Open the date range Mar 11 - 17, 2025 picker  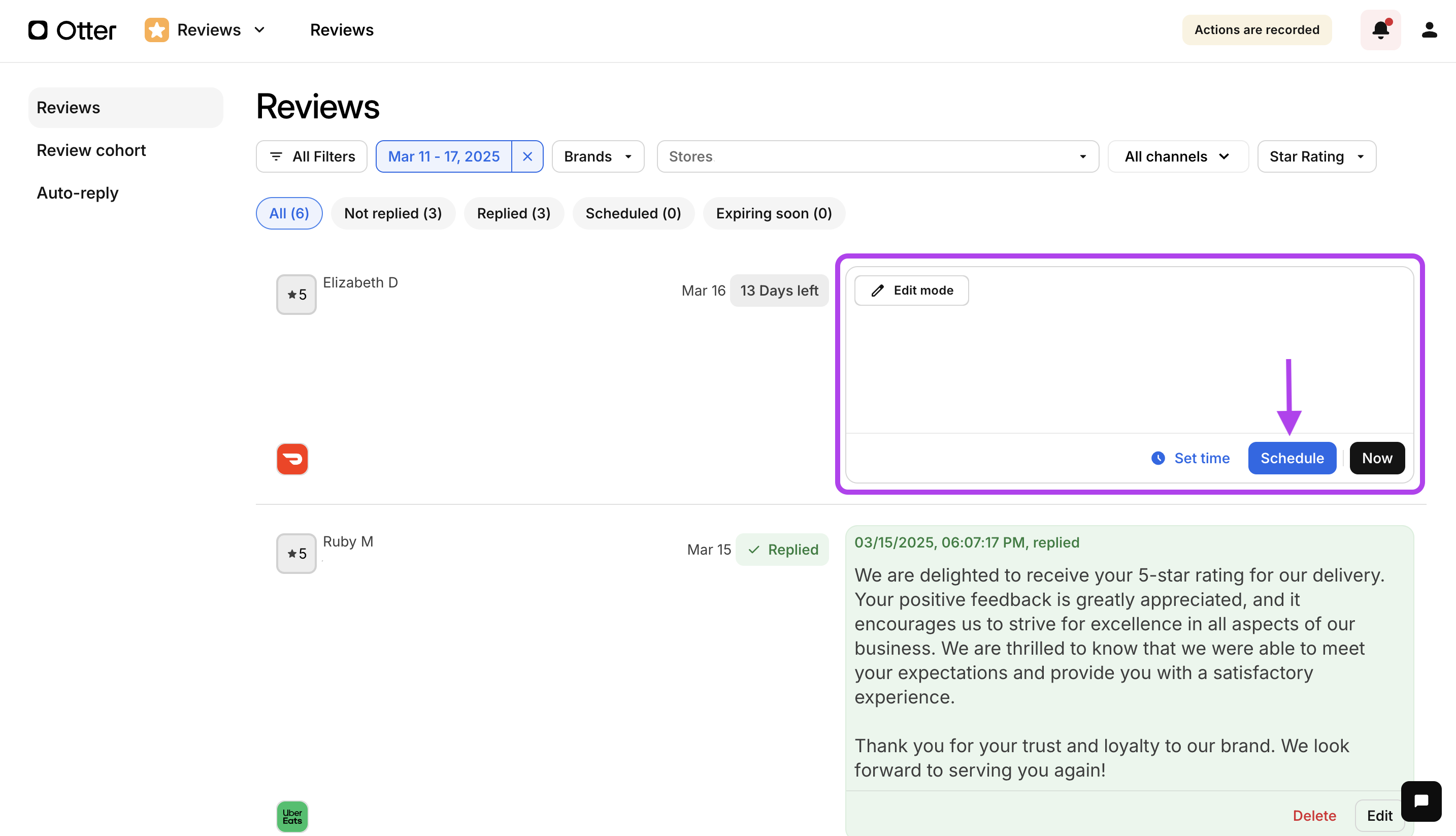pos(444,156)
